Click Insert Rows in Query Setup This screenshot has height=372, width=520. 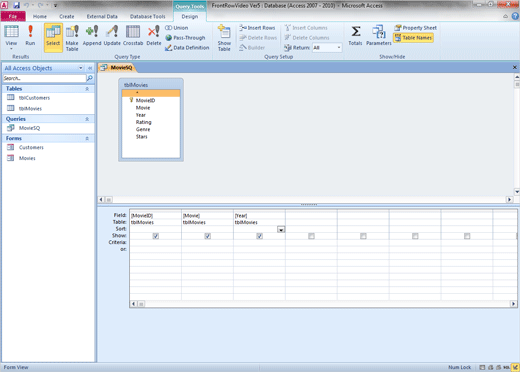tap(257, 28)
